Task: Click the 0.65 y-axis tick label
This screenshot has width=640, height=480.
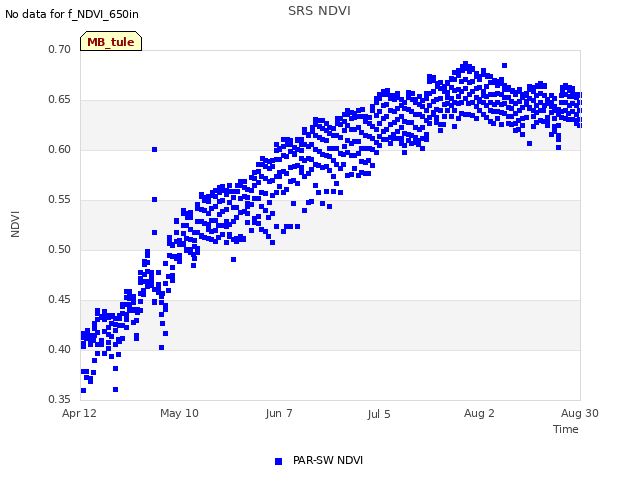Action: pos(59,100)
